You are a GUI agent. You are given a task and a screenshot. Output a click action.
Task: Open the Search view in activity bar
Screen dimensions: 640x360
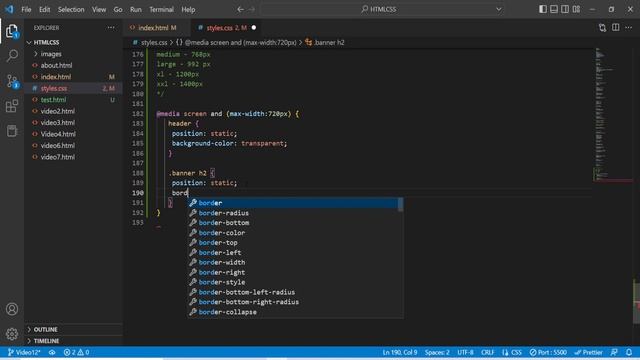tap(12, 56)
